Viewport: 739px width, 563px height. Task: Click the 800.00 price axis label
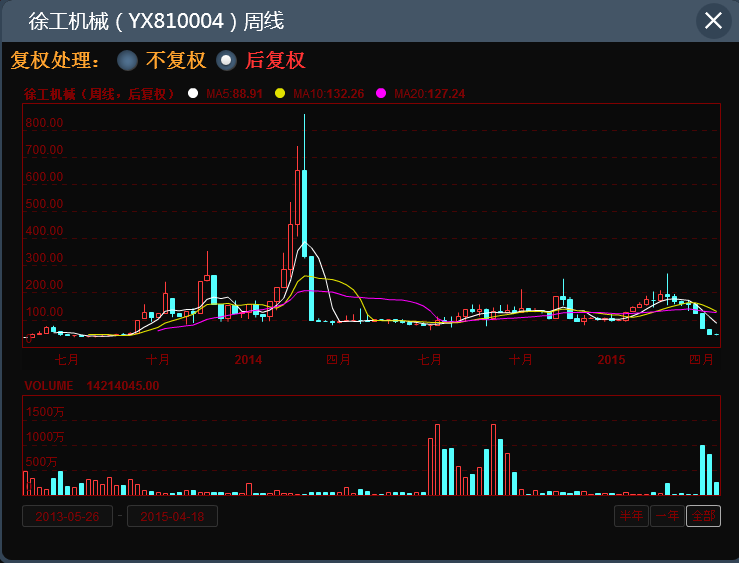[44, 123]
